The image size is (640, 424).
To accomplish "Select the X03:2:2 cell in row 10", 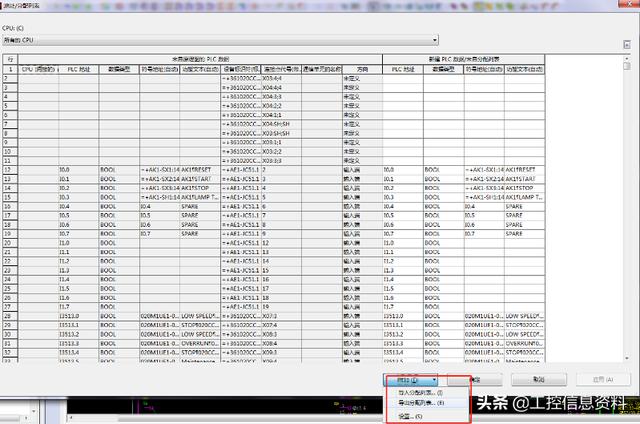I will click(281, 151).
